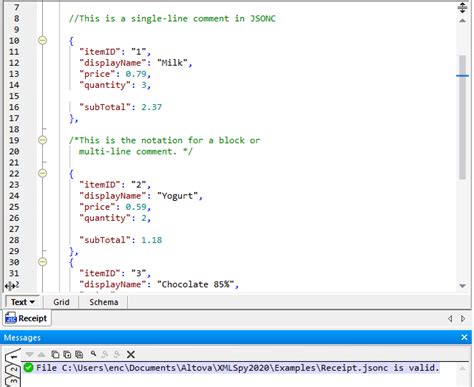Copy all messages using third copy icon

click(x=79, y=354)
